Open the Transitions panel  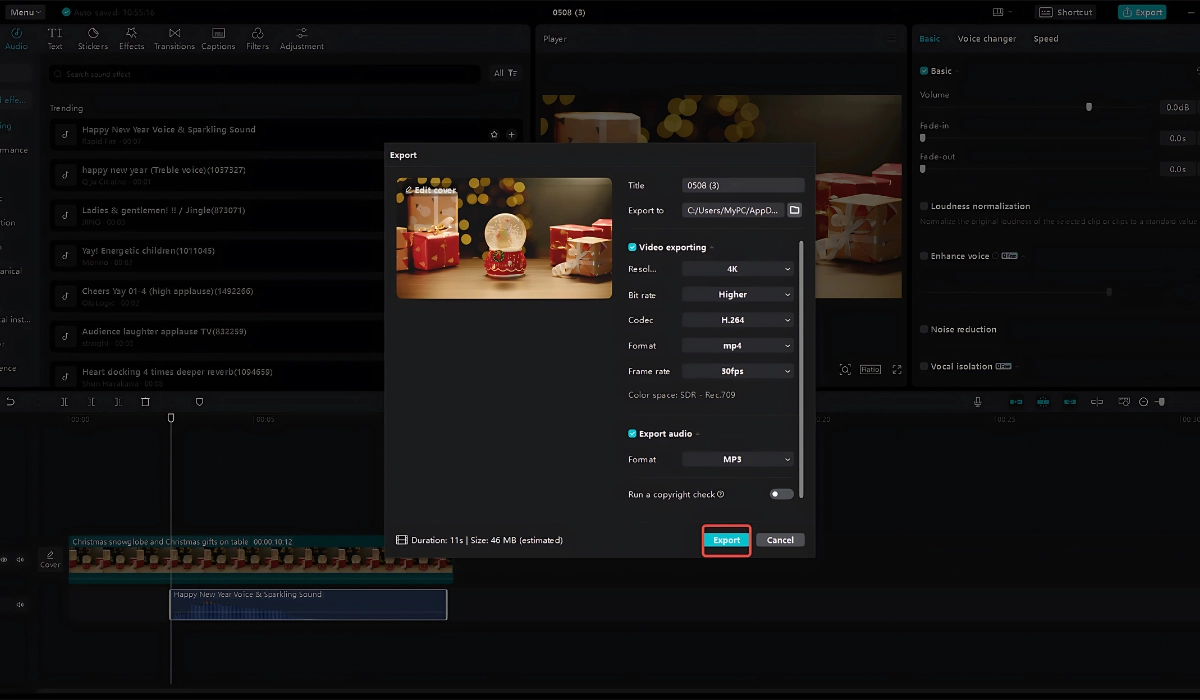(x=174, y=39)
